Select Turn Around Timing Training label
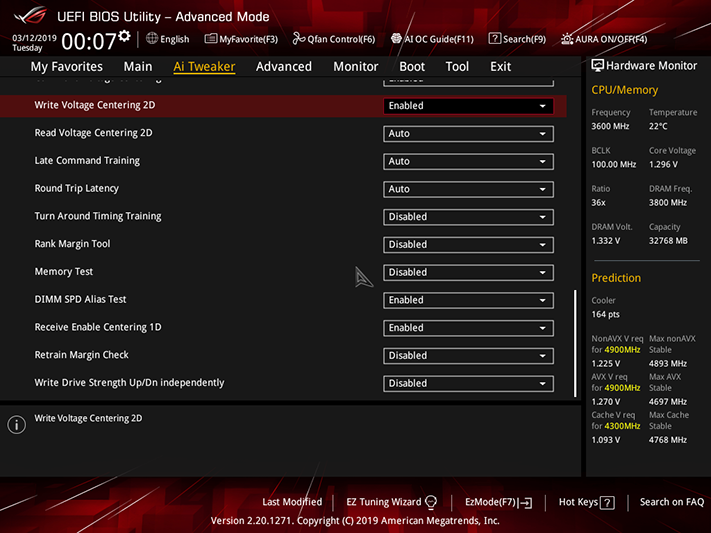The width and height of the screenshot is (711, 533). (98, 216)
